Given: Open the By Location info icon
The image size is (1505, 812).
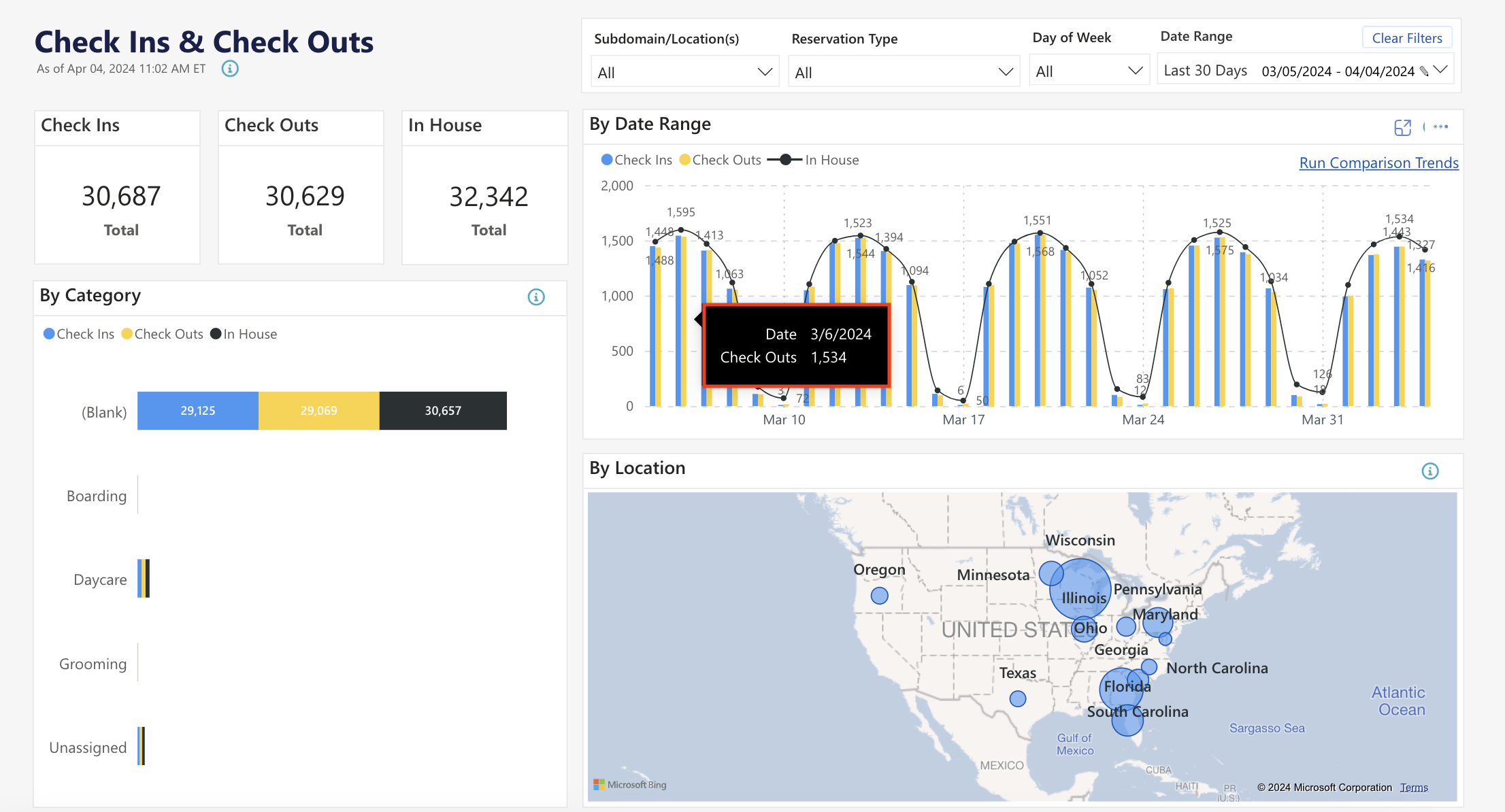Looking at the screenshot, I should tap(1430, 471).
